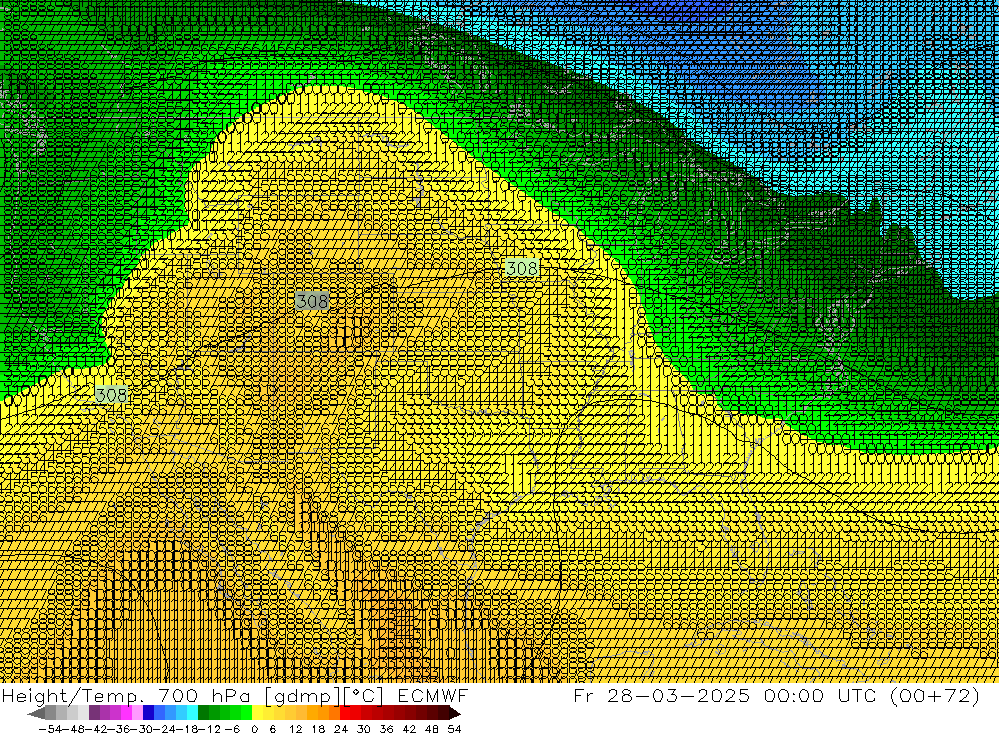1000x733 pixels.
Task: Click the leftmost 308 height contour label
Action: click(112, 394)
